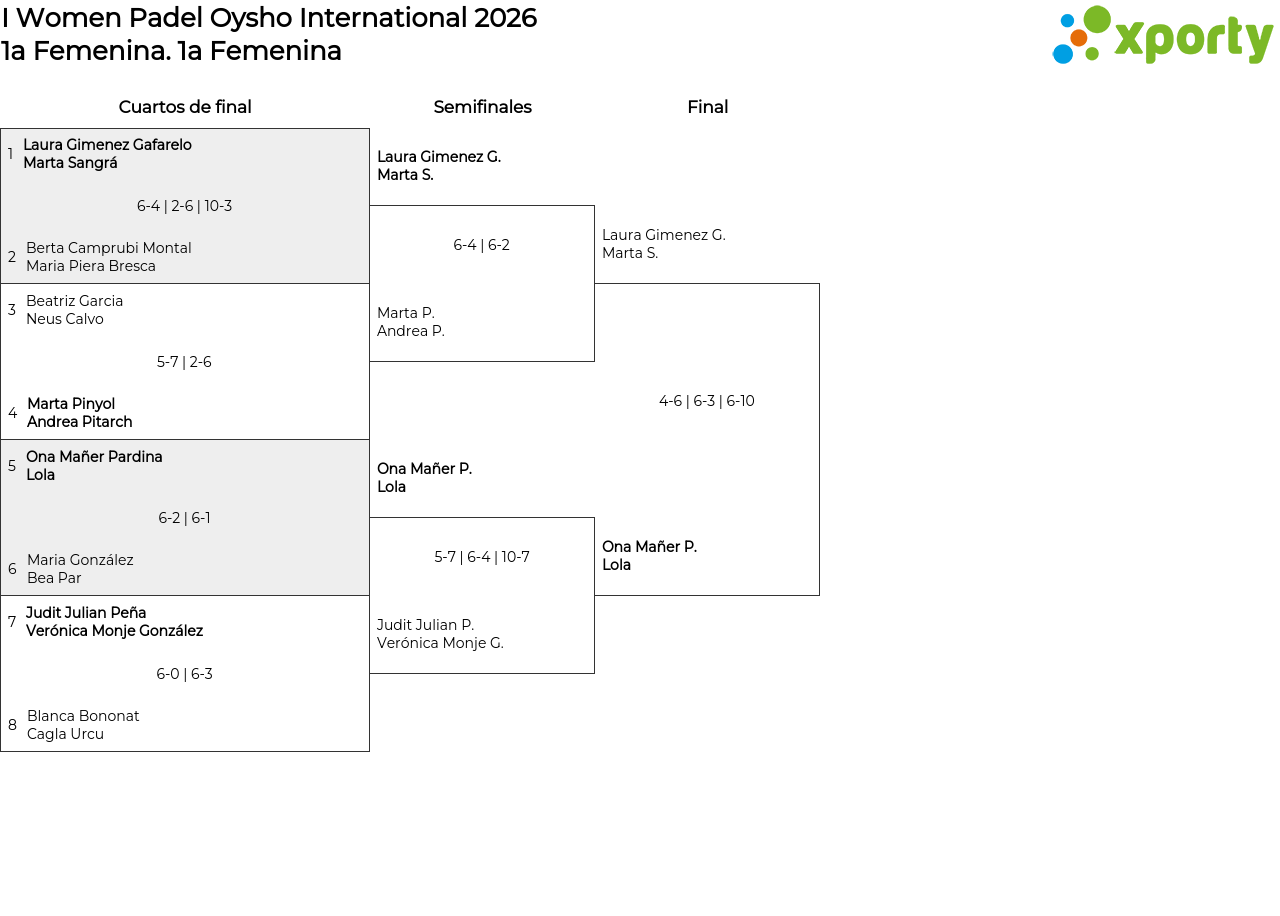The image size is (1280, 916).
Task: Click the Cuartos de final column header
Action: (x=185, y=107)
